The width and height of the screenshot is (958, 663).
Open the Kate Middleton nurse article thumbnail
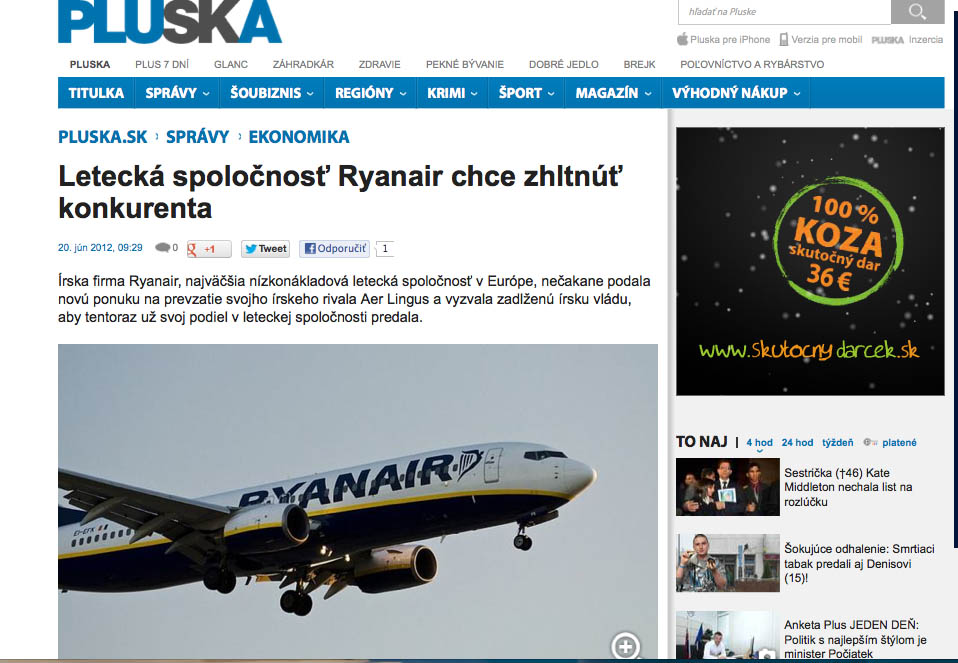(x=728, y=487)
